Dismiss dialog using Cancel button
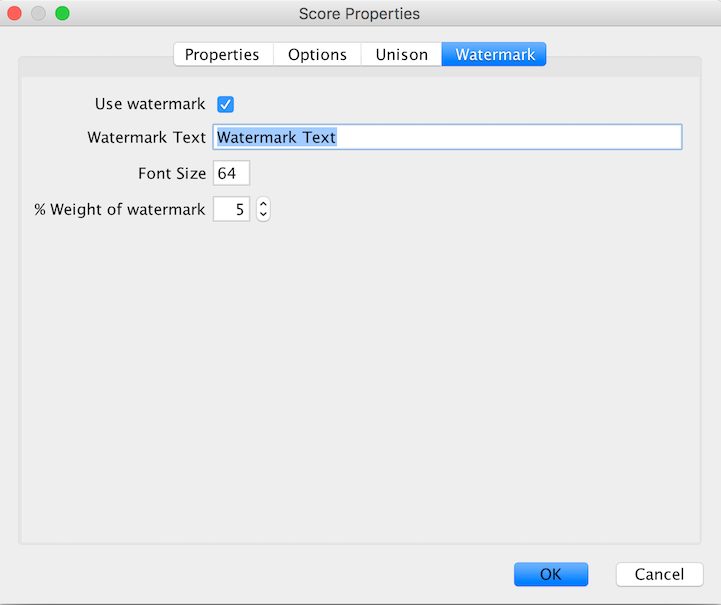 pos(659,574)
